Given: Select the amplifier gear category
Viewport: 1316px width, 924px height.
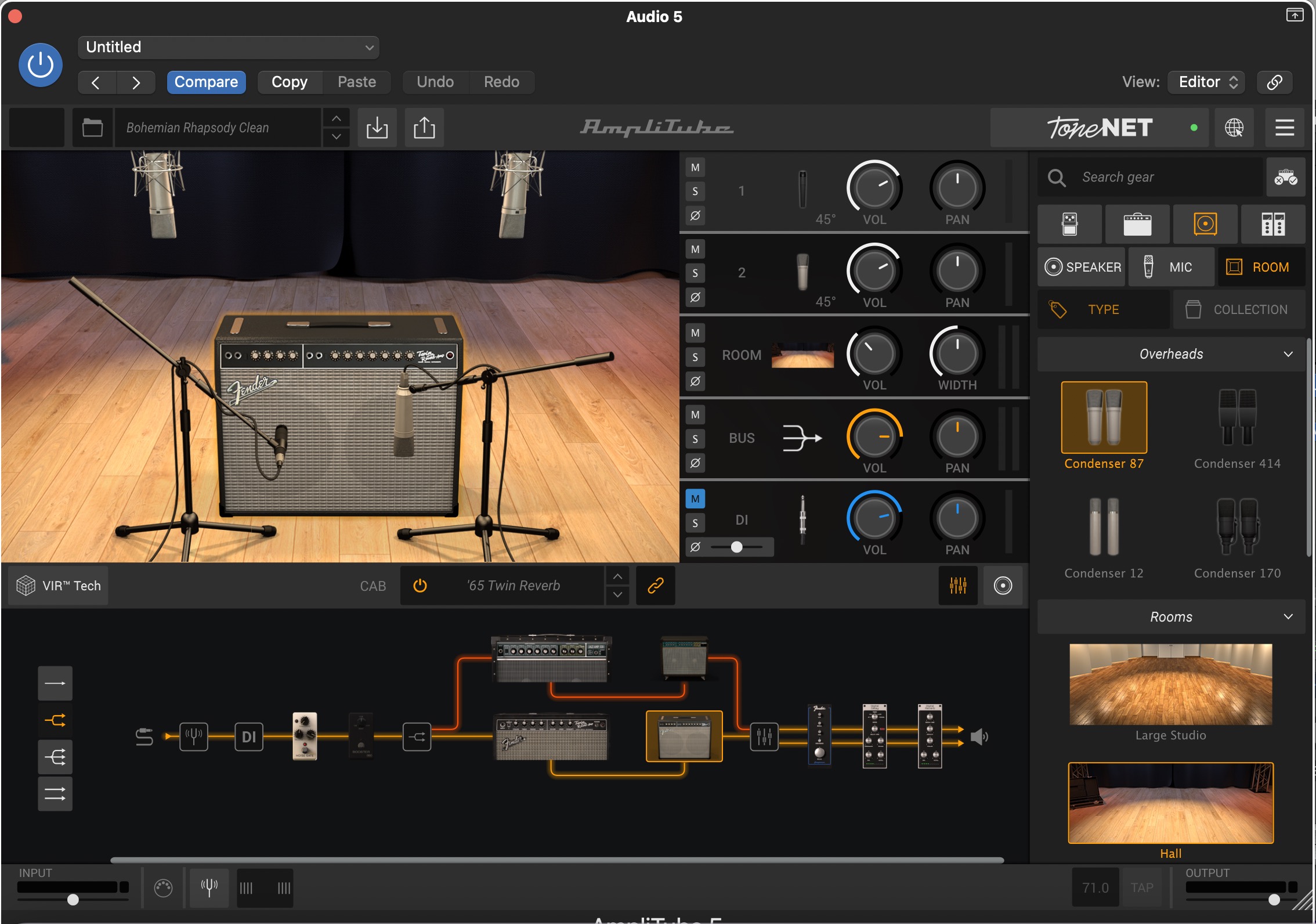Looking at the screenshot, I should 1137,224.
